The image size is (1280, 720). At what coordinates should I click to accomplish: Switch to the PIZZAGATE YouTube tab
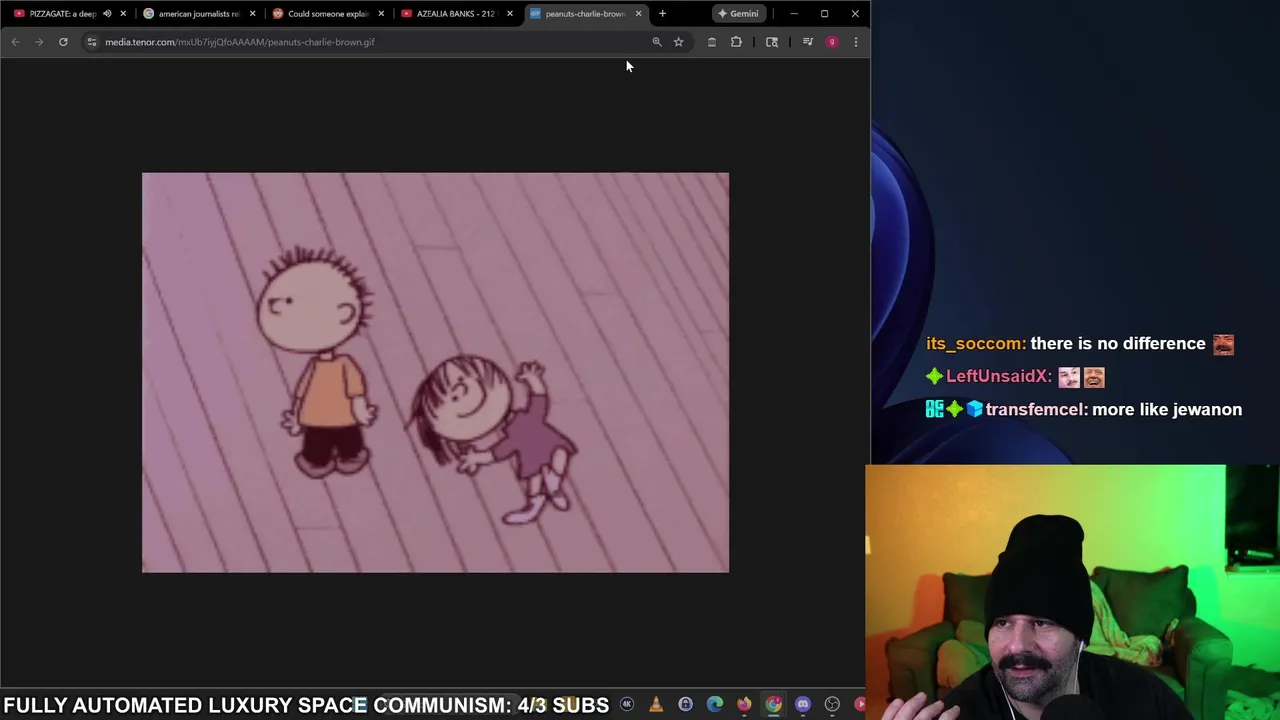[x=62, y=14]
